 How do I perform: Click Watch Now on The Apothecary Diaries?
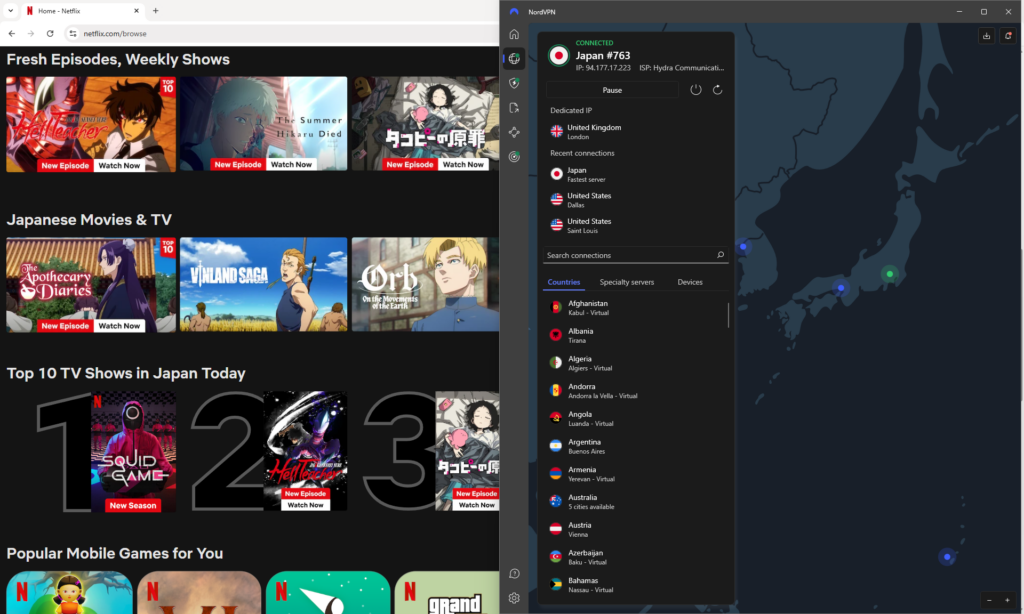(119, 326)
